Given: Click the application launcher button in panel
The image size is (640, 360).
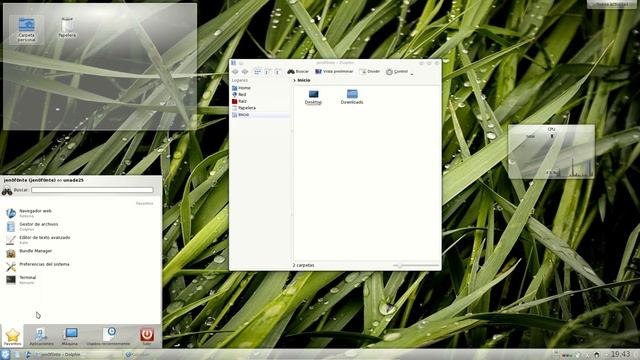Looking at the screenshot, I should tap(5, 354).
